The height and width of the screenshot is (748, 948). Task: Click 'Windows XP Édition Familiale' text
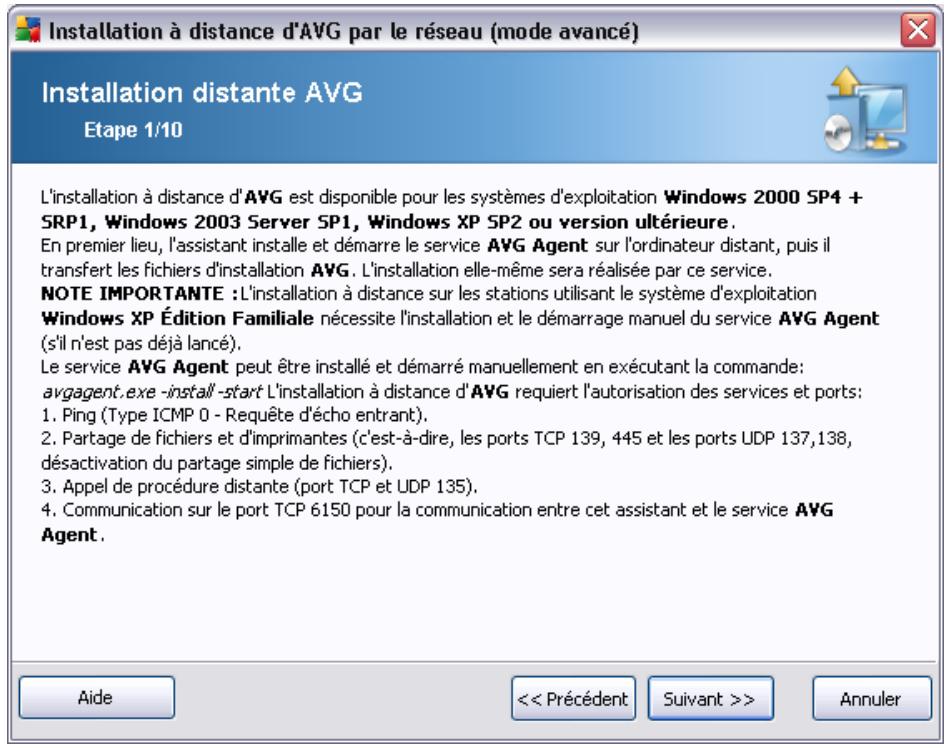coord(177,317)
